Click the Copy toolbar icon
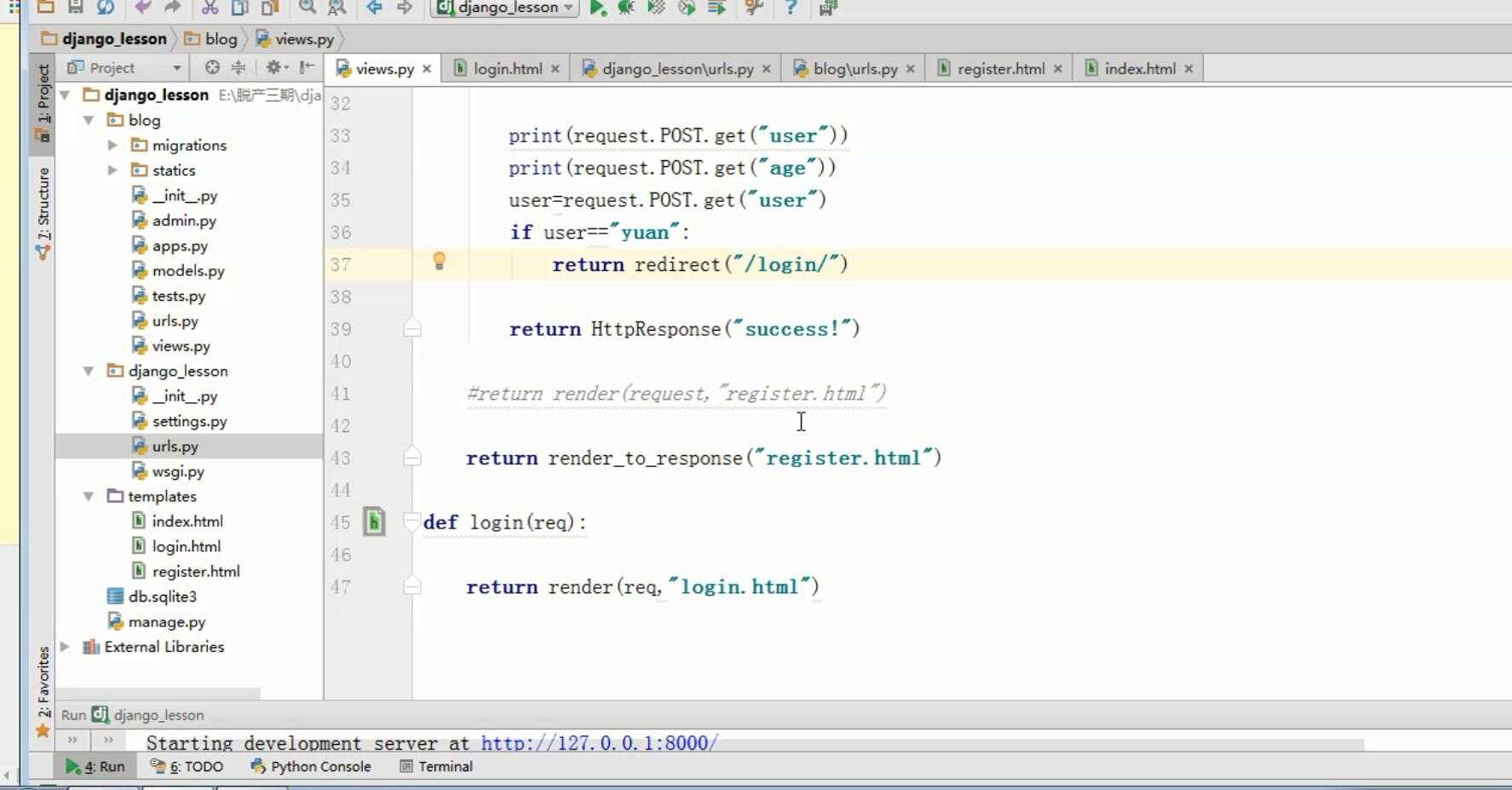This screenshot has height=790, width=1512. [239, 8]
